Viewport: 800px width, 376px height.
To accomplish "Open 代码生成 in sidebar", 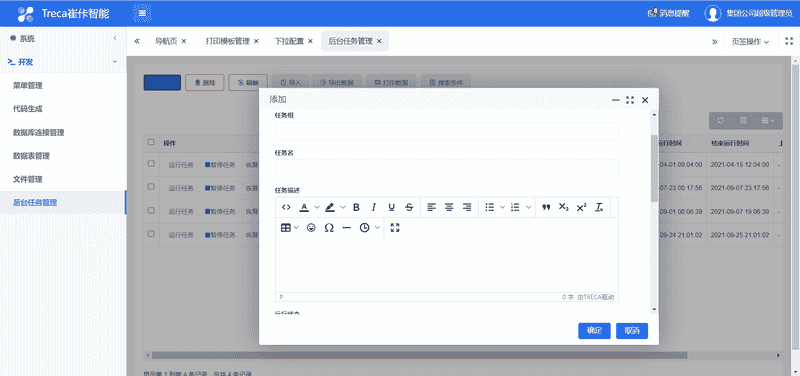I will pos(28,109).
